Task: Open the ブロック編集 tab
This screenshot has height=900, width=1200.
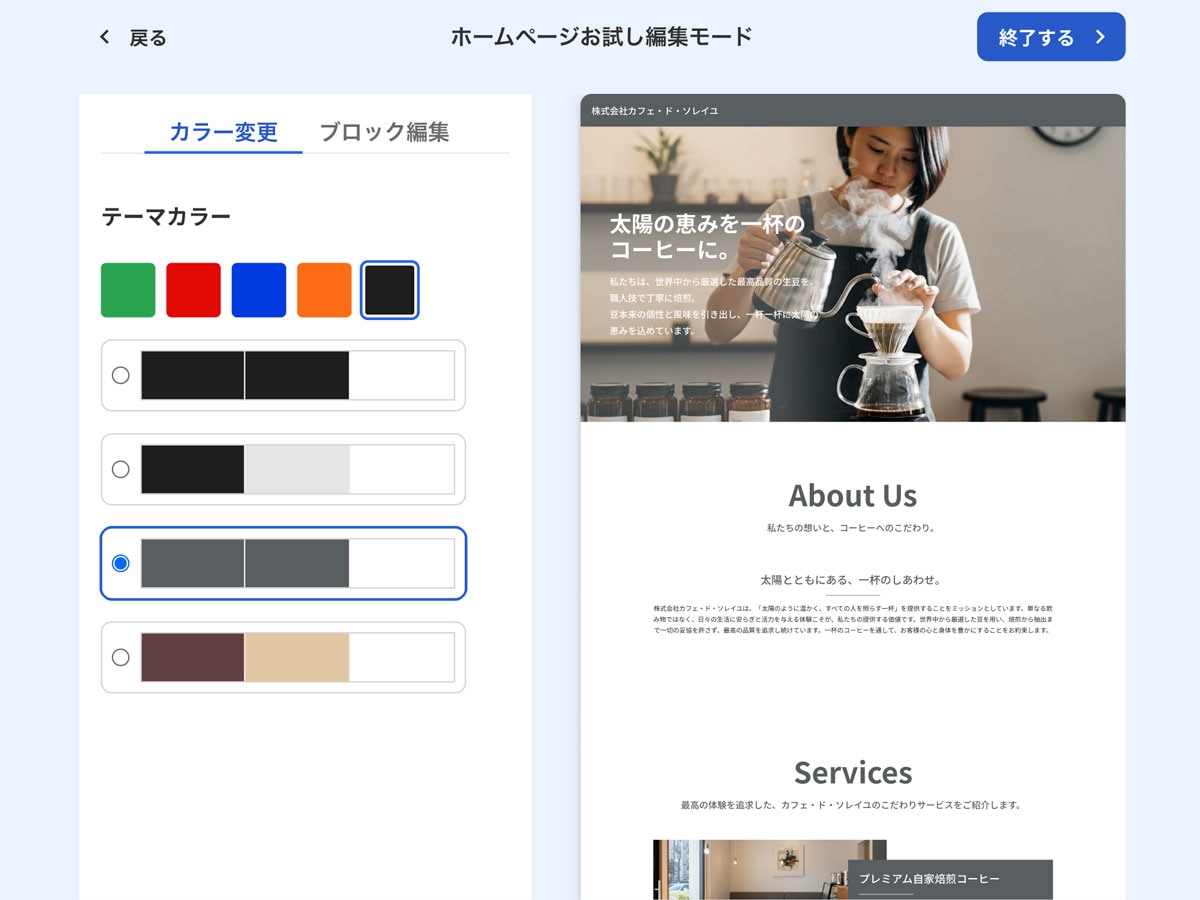Action: coord(384,132)
